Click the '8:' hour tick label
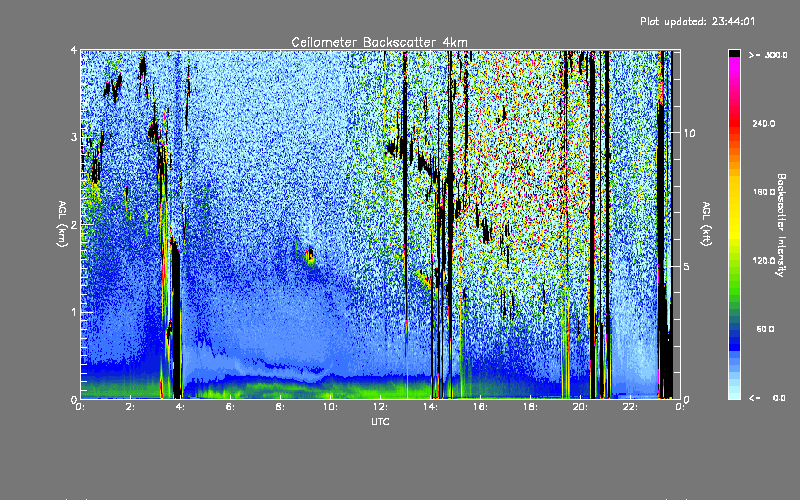This screenshot has height=500, width=800. pyautogui.click(x=281, y=407)
